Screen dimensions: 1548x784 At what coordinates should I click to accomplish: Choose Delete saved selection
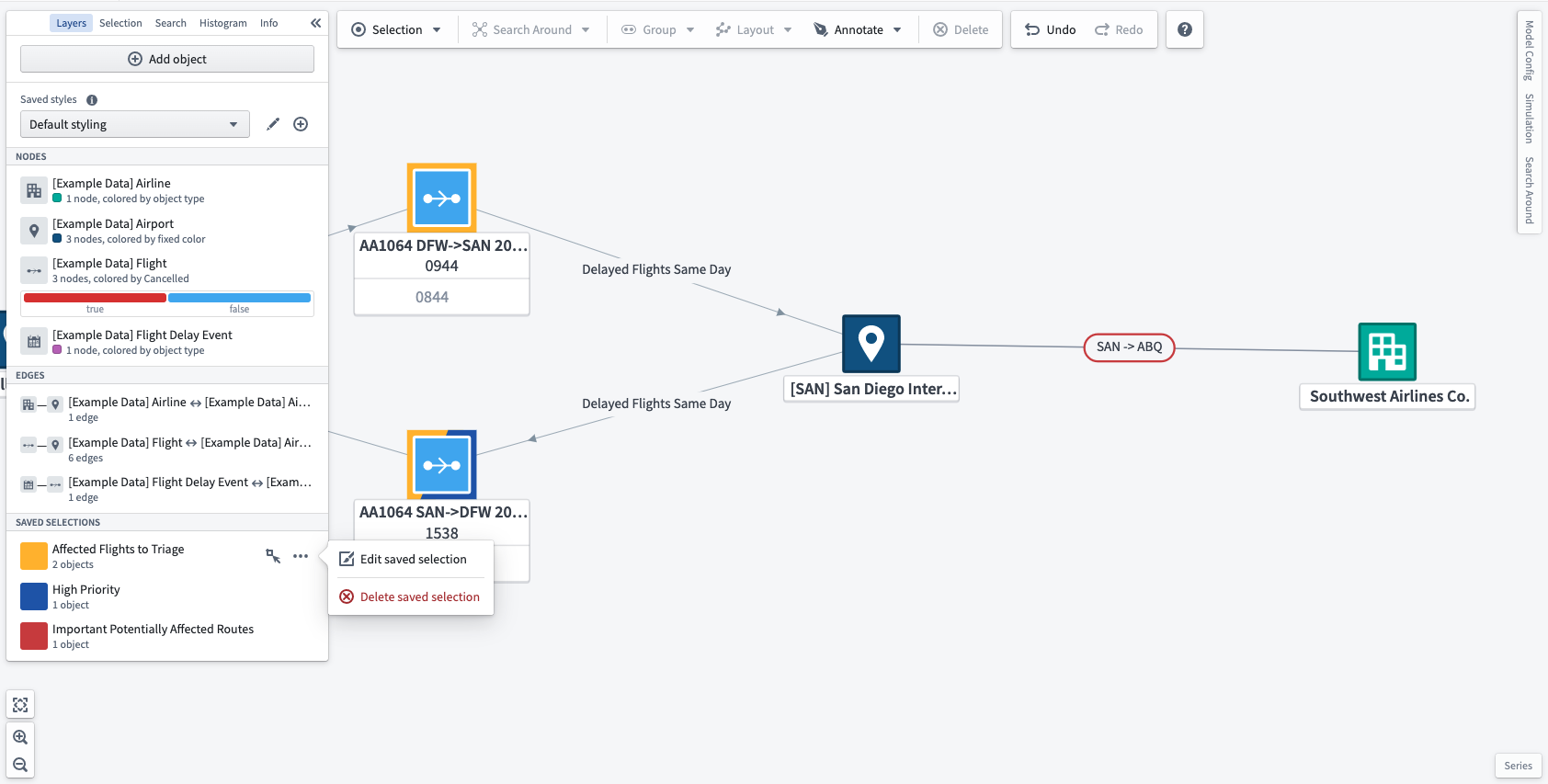(x=411, y=597)
